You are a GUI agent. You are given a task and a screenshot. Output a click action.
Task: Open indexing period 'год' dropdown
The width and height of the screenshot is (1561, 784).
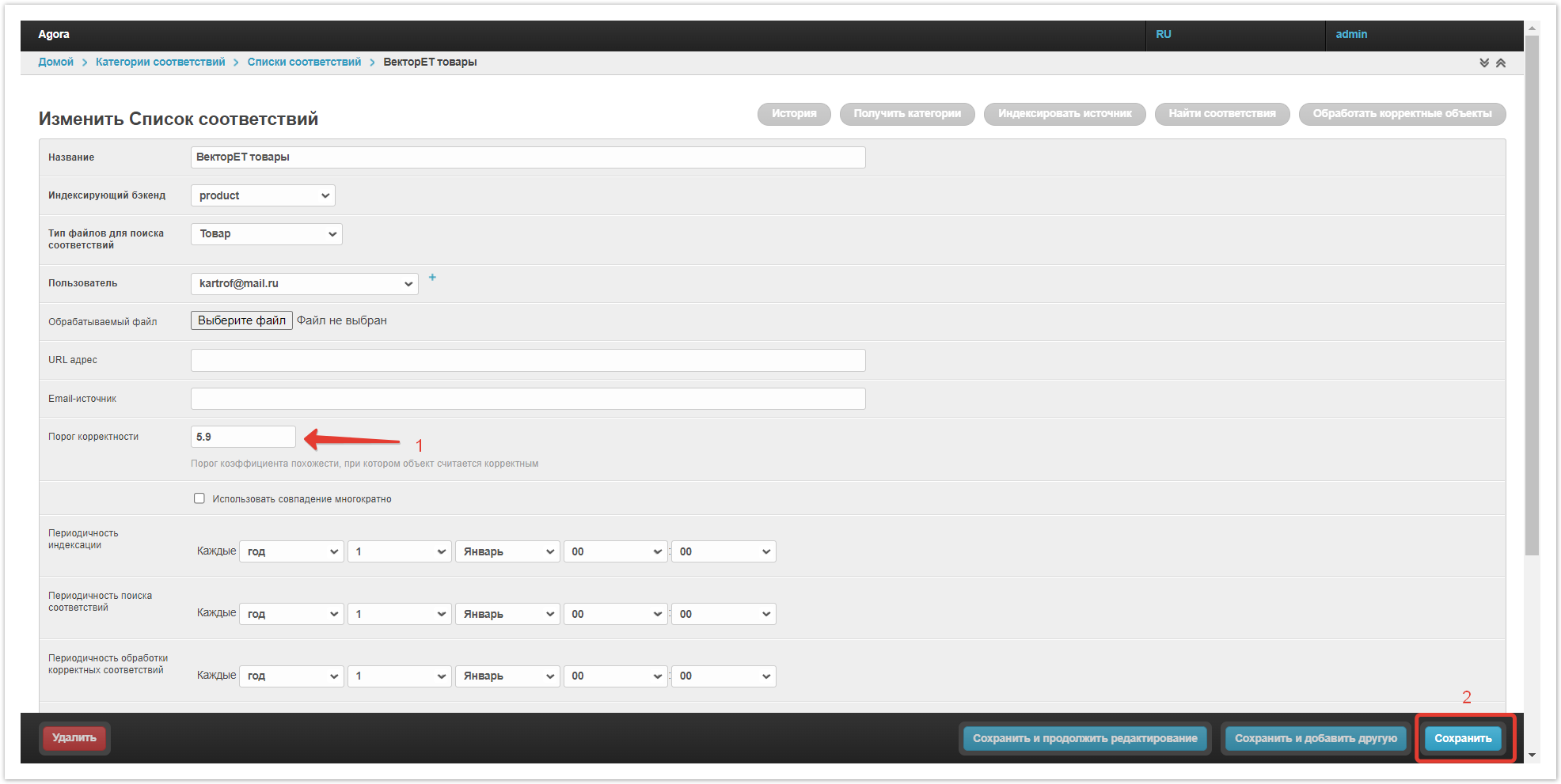coord(291,551)
